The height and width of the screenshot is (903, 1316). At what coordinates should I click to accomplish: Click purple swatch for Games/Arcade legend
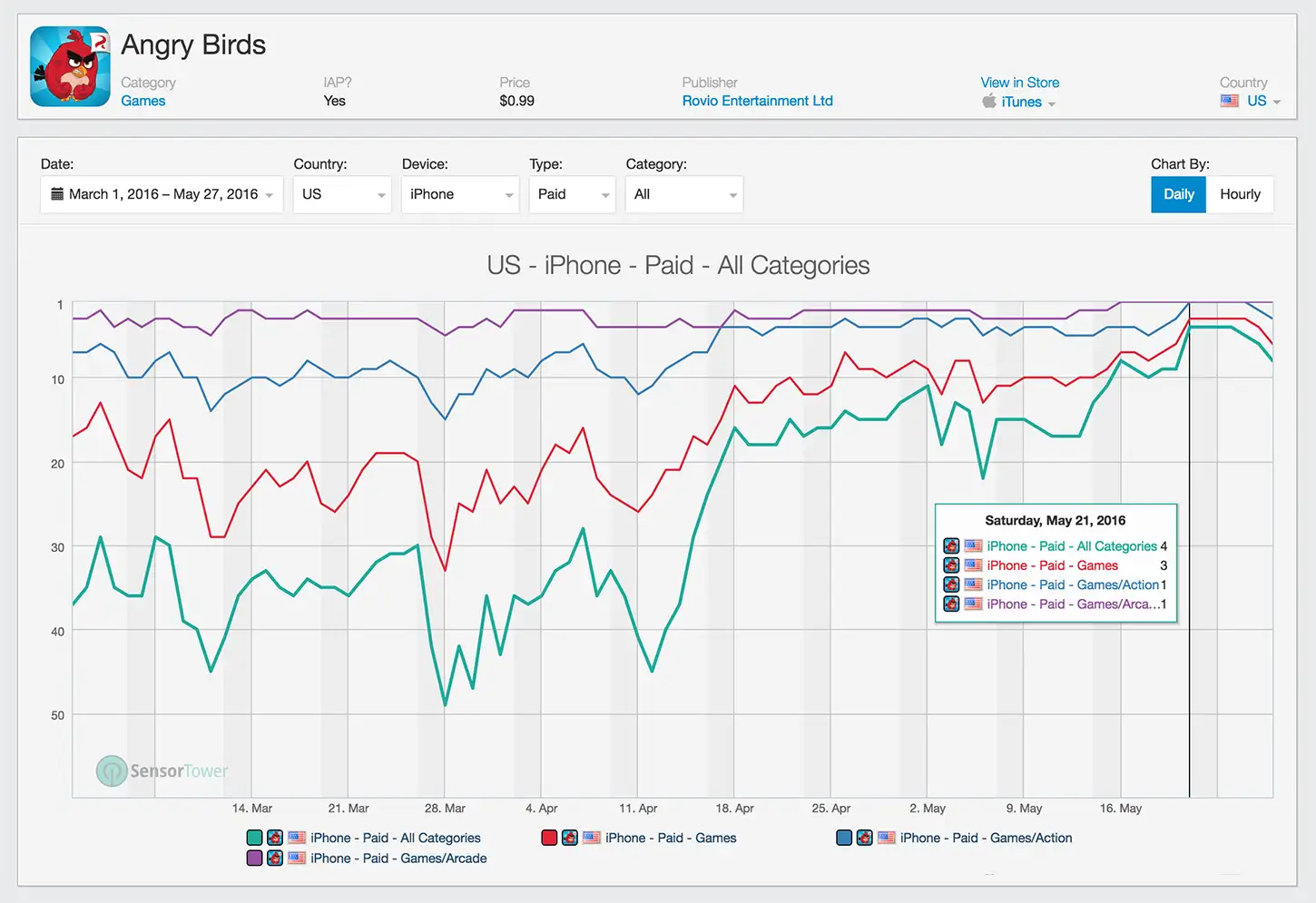pos(254,858)
